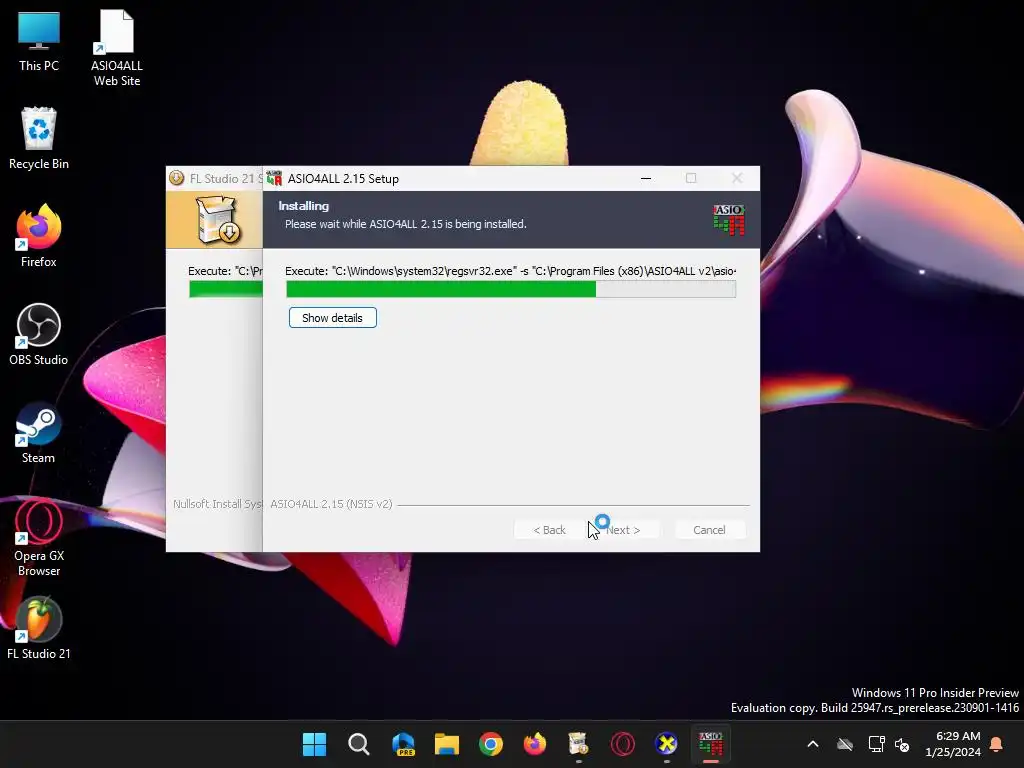Select the Steam desktop shortcut

(39, 432)
